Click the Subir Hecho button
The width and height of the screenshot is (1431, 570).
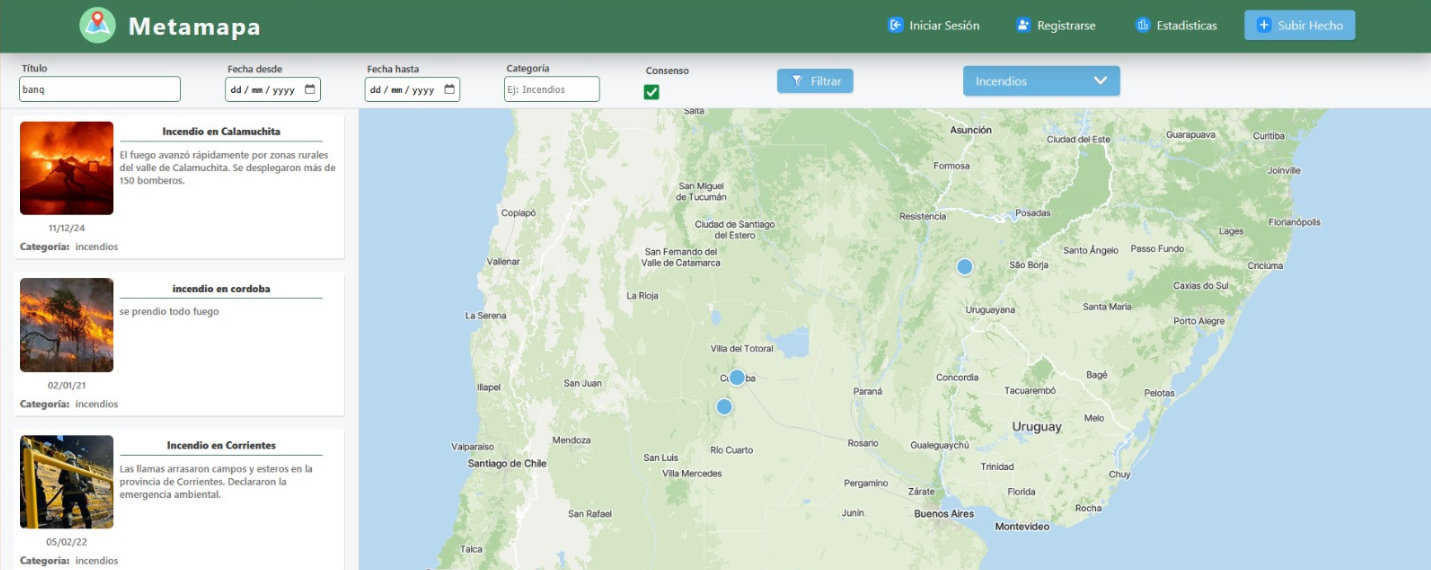(1300, 25)
